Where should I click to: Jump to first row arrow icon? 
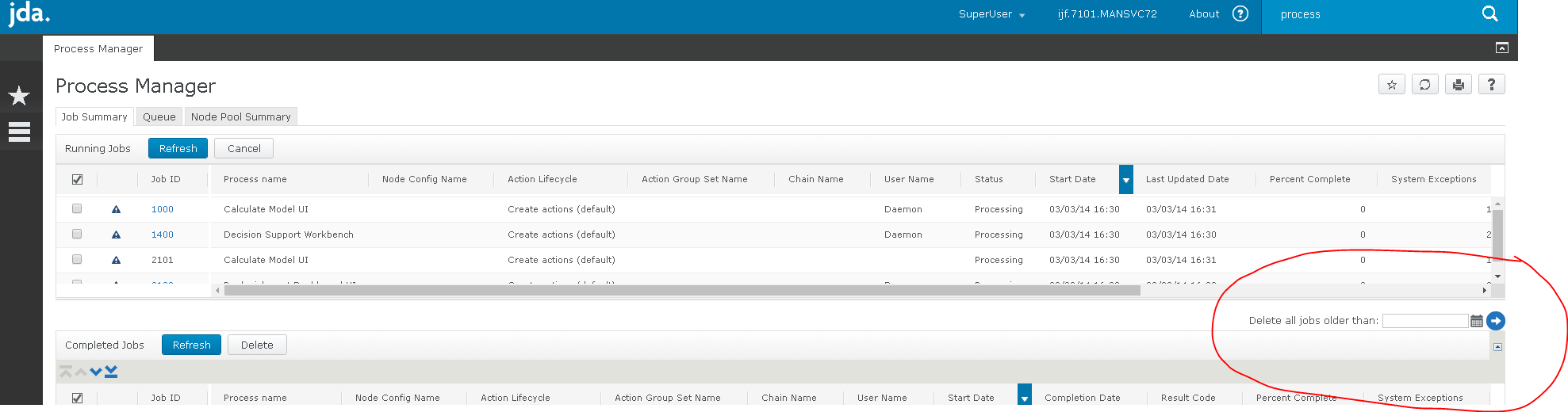pyautogui.click(x=66, y=372)
